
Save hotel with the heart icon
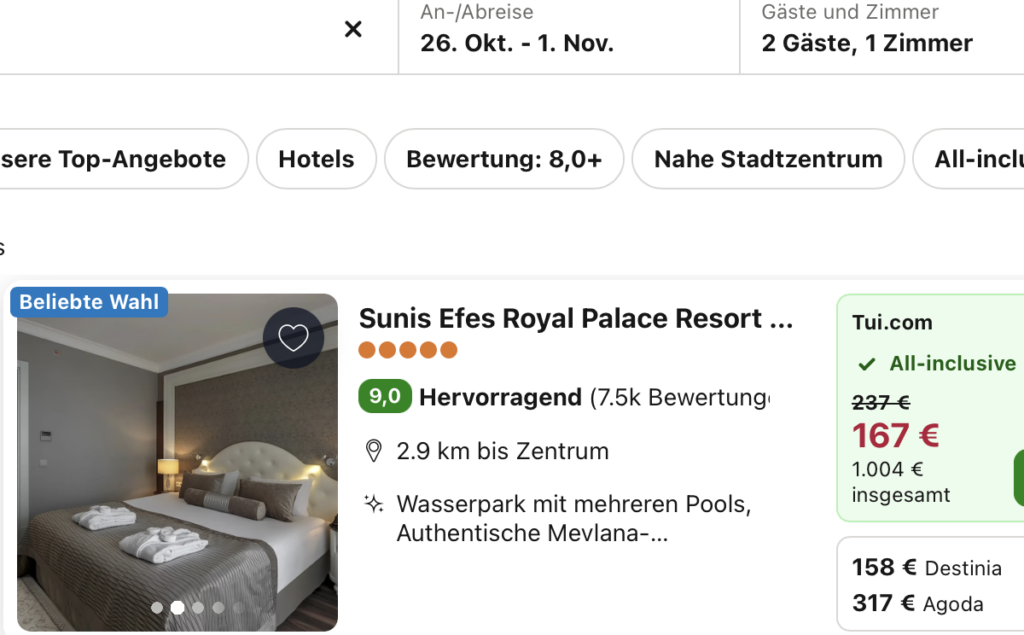pyautogui.click(x=293, y=338)
